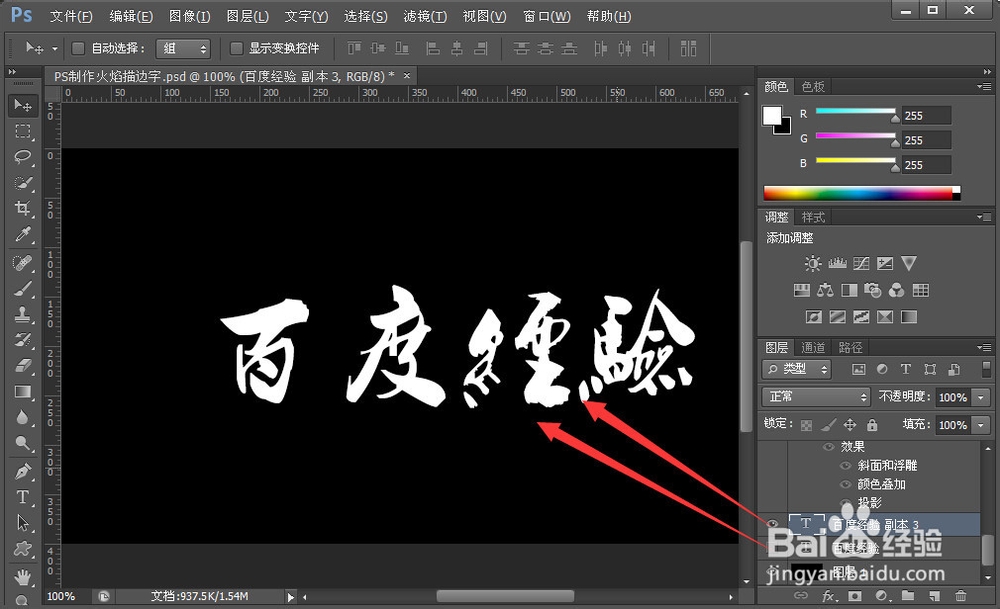Select the Eraser tool
Image resolution: width=1000 pixels, height=609 pixels.
[23, 365]
